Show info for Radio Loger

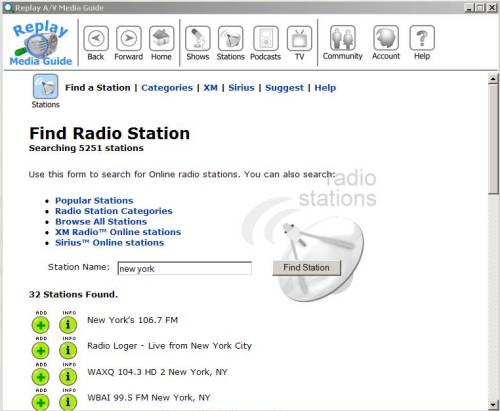pos(68,350)
